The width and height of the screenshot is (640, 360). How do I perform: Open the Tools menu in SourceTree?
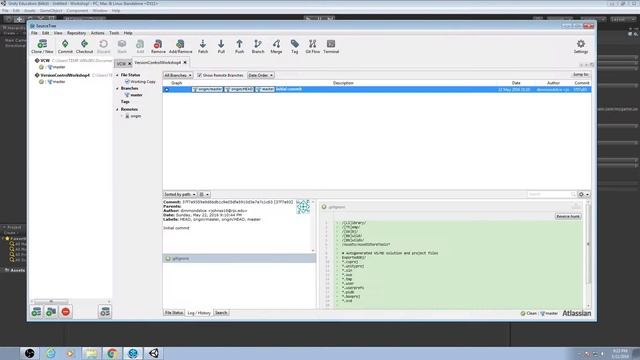pos(114,33)
